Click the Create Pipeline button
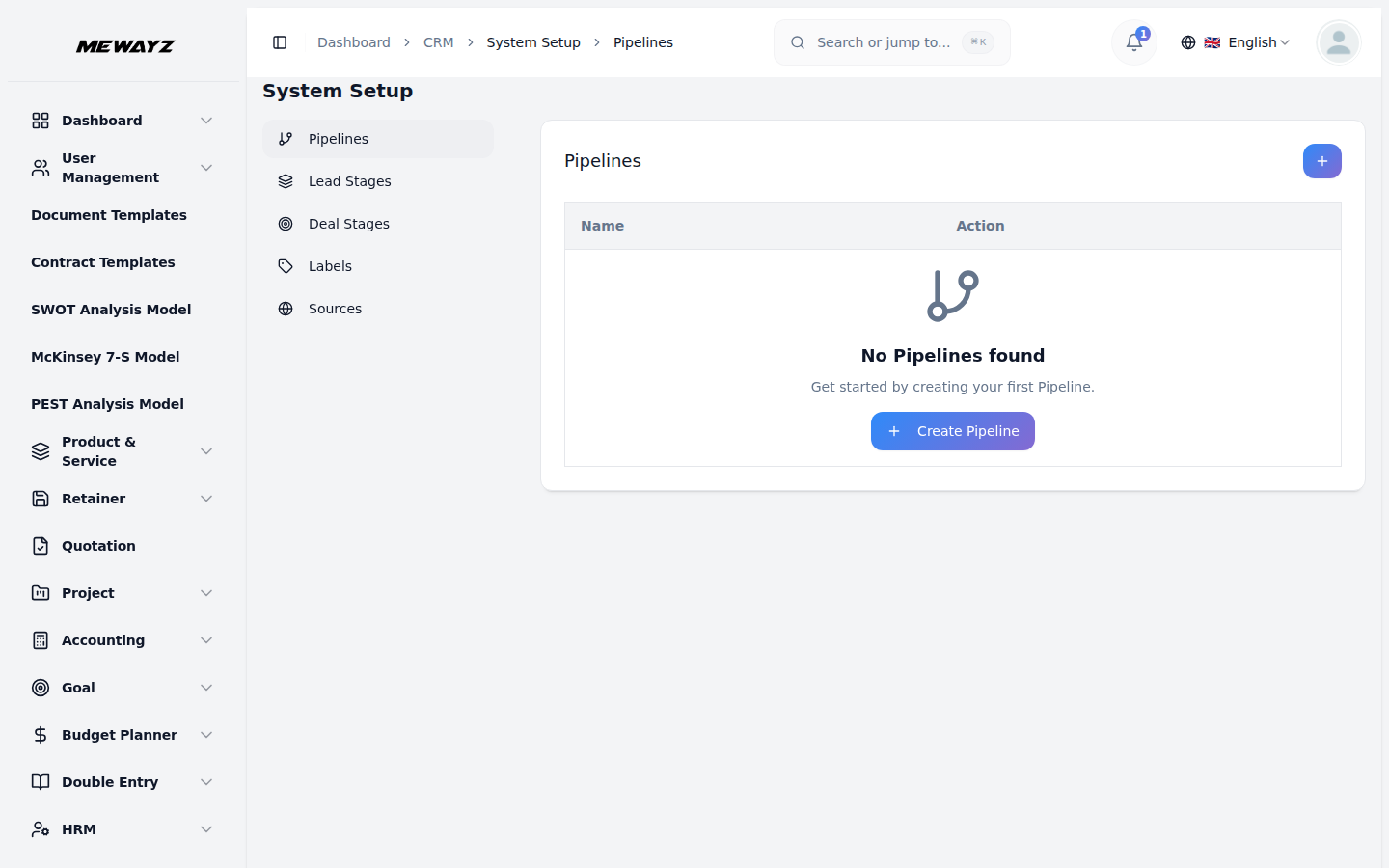Screen dimensions: 1389x868 point(953,431)
